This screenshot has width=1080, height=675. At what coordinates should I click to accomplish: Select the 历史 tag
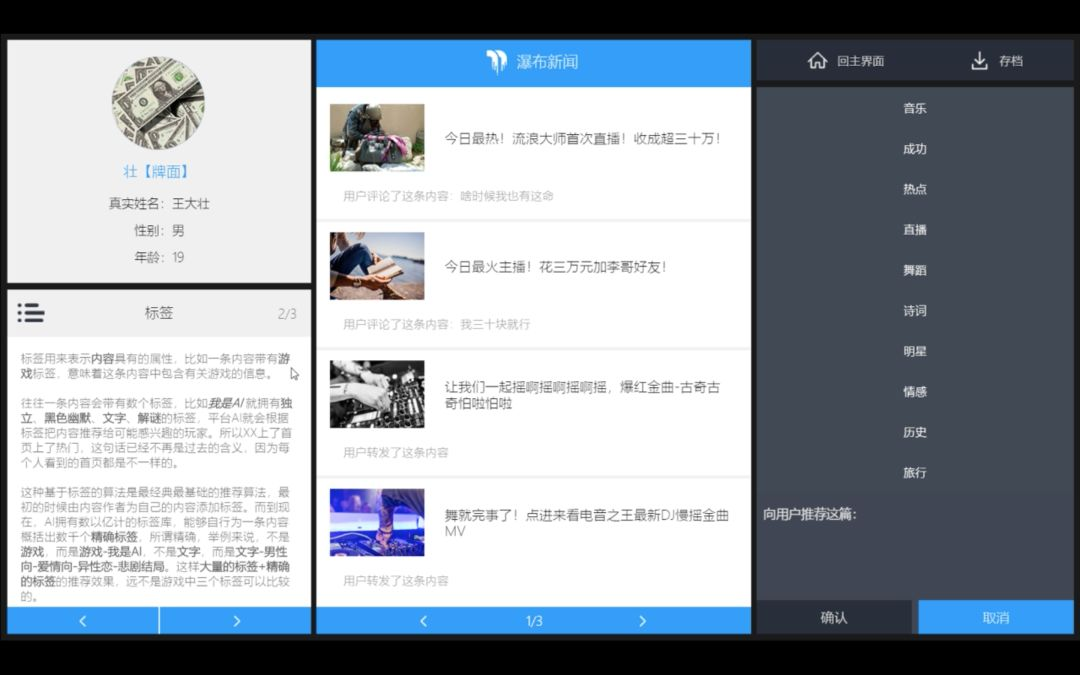(x=915, y=432)
